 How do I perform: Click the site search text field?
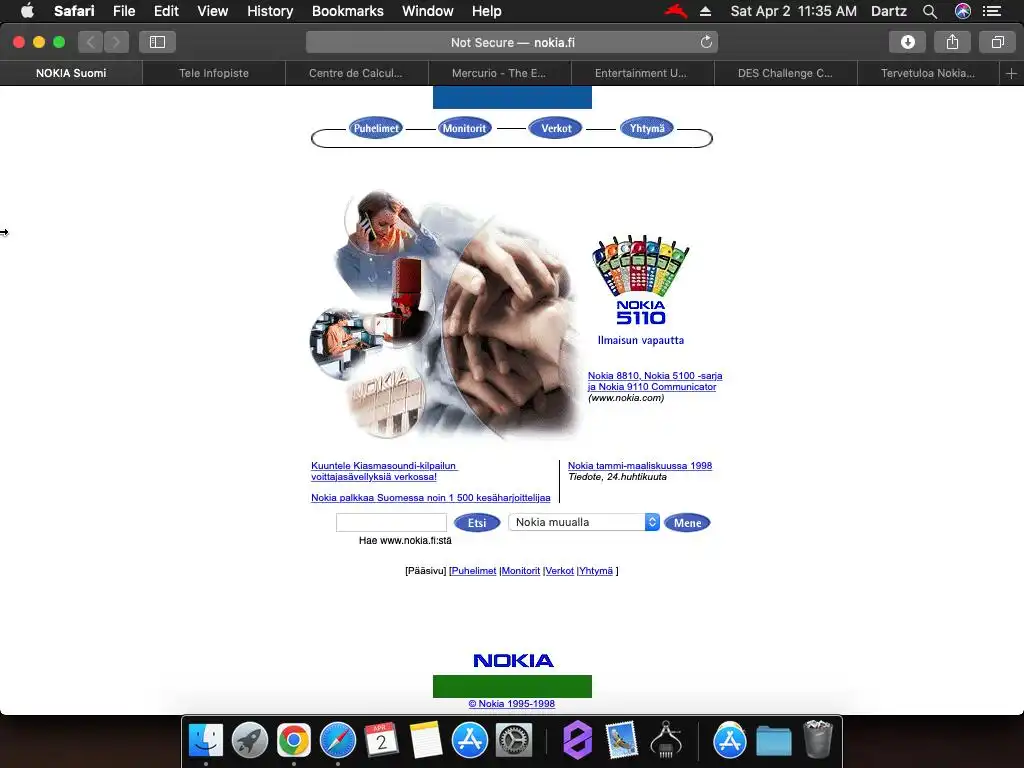click(x=391, y=522)
